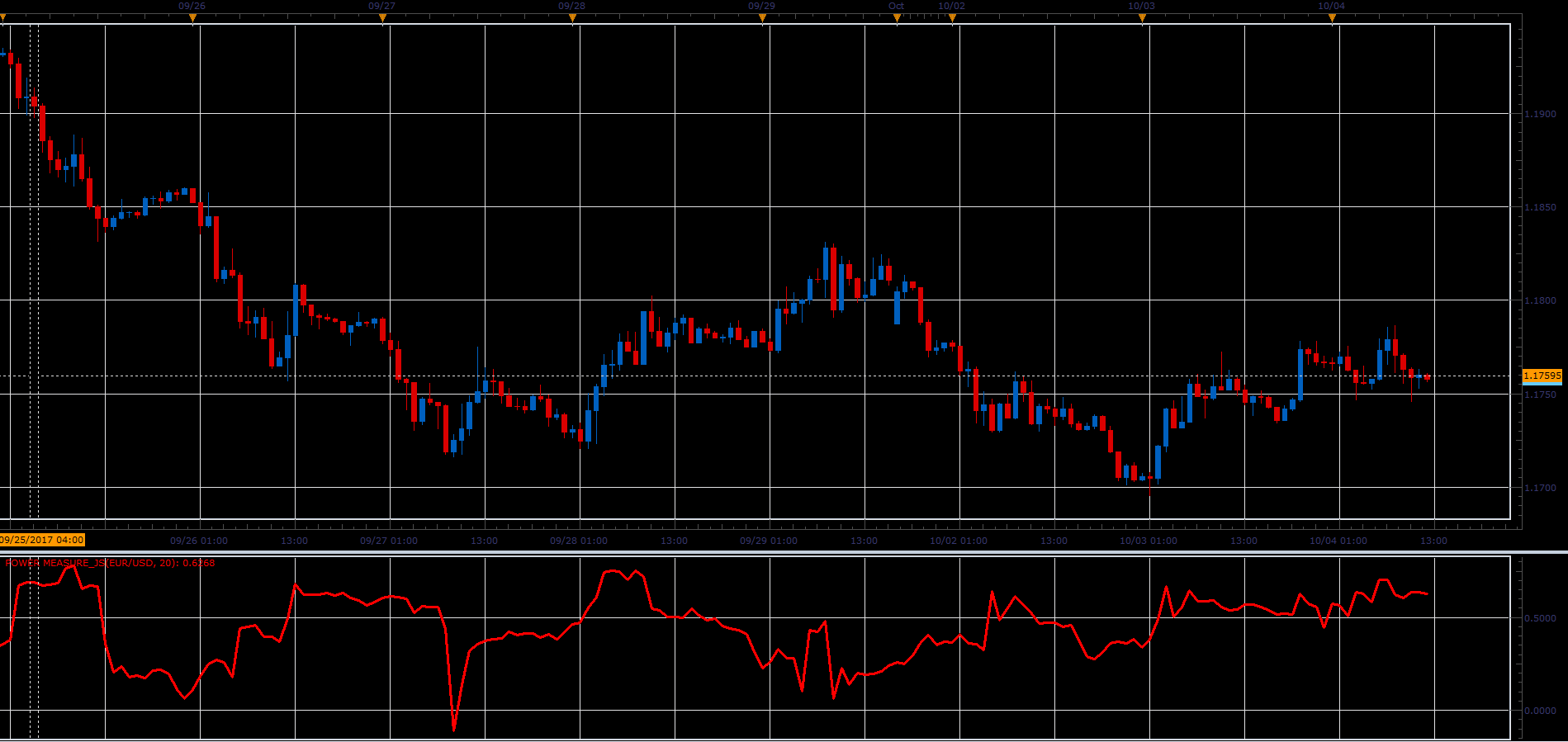Click the 10/02 day marker triangle
Screen dimensions: 1568x742
[x=952, y=18]
